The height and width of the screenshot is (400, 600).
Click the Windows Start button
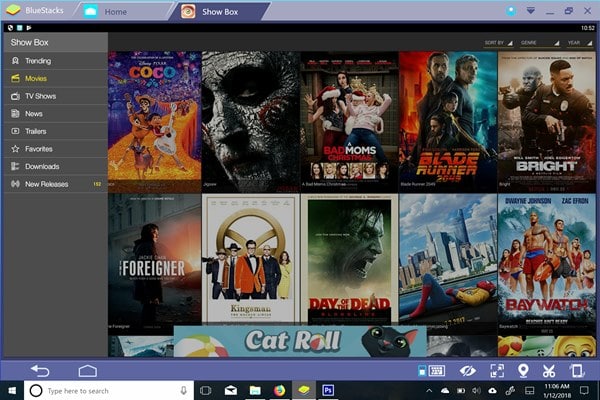(x=12, y=390)
